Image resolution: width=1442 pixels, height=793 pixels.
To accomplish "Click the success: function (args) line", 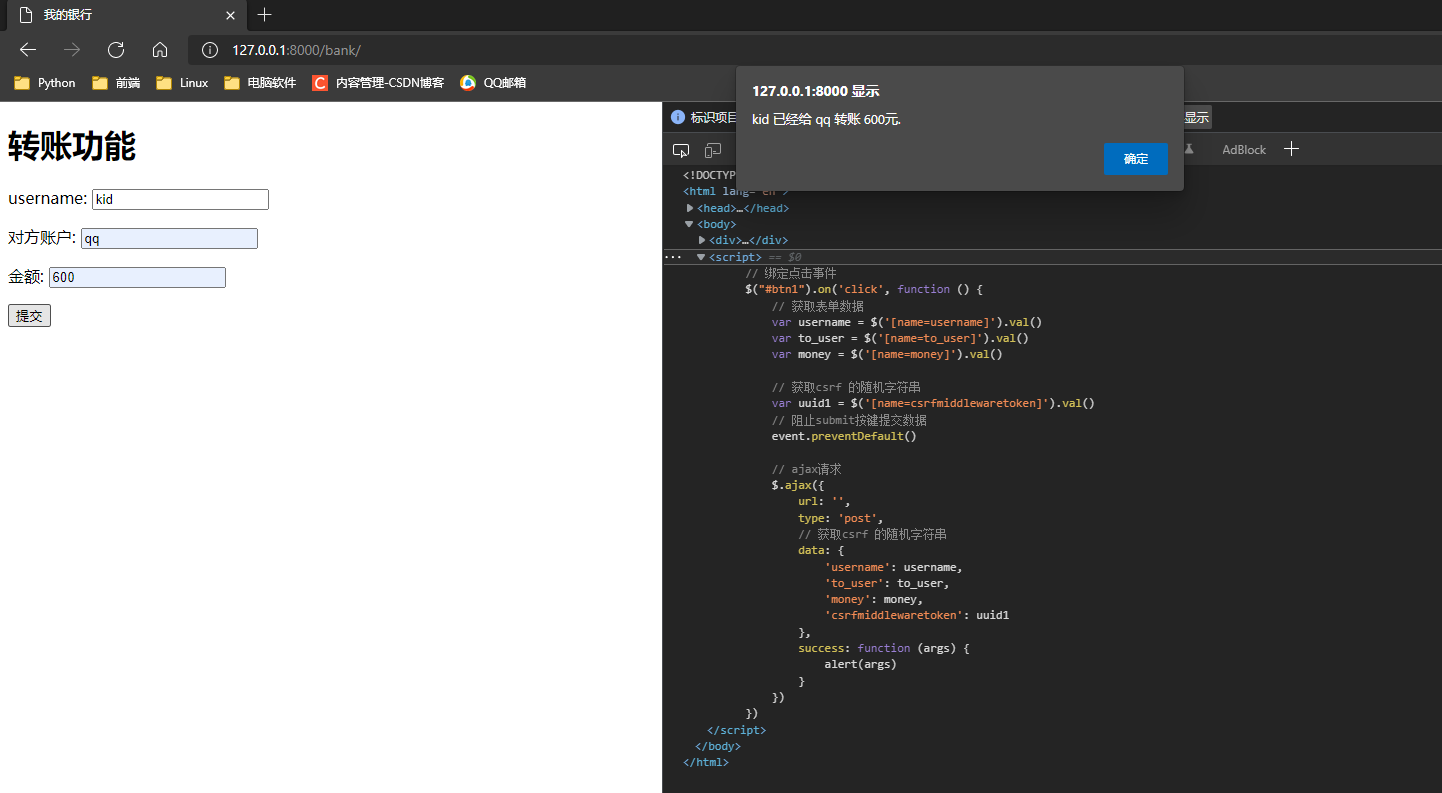I will point(884,648).
